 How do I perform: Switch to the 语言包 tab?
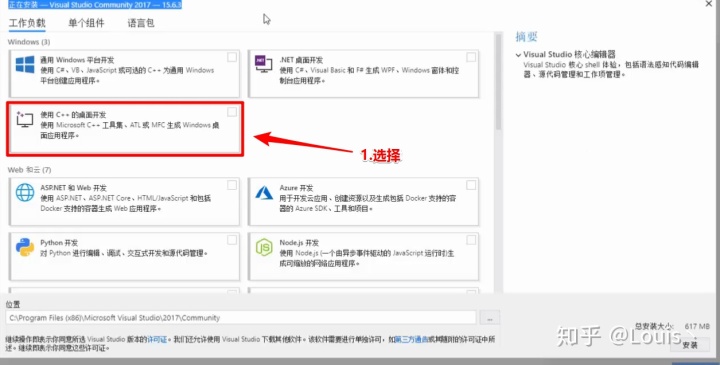(x=141, y=23)
